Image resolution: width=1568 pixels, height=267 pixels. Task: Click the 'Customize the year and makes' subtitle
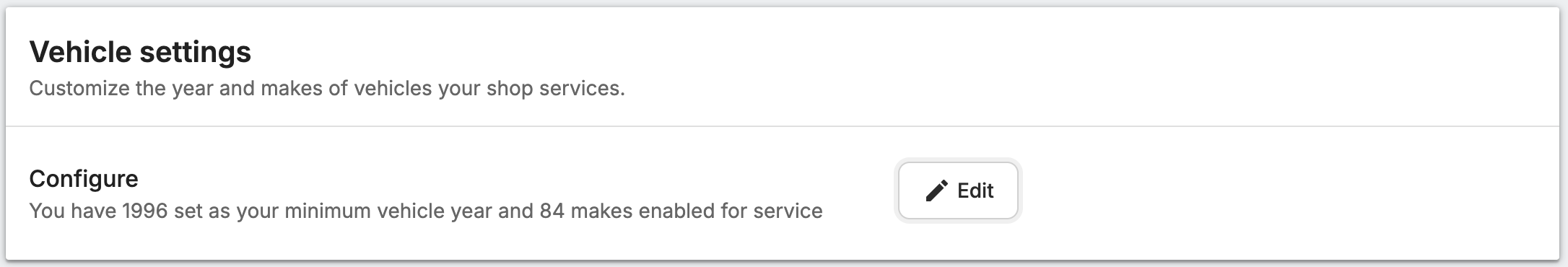pyautogui.click(x=326, y=88)
